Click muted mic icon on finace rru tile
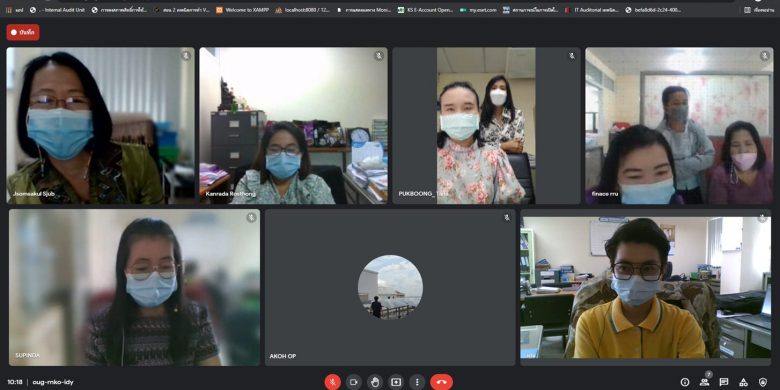Screen dimensions: 780x390 (765, 56)
